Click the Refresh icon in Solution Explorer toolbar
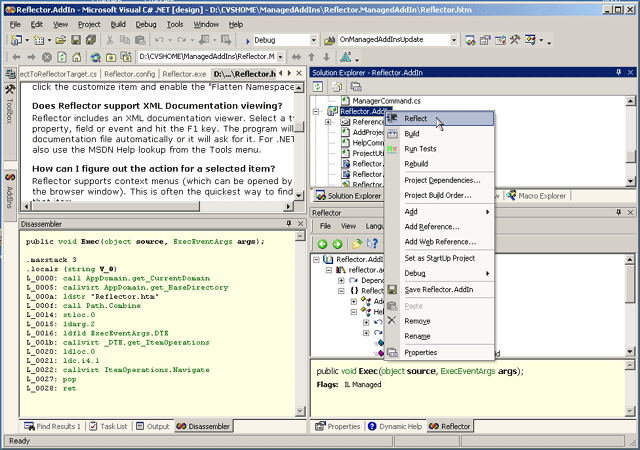Viewport: 640px width, 450px height. pos(318,87)
